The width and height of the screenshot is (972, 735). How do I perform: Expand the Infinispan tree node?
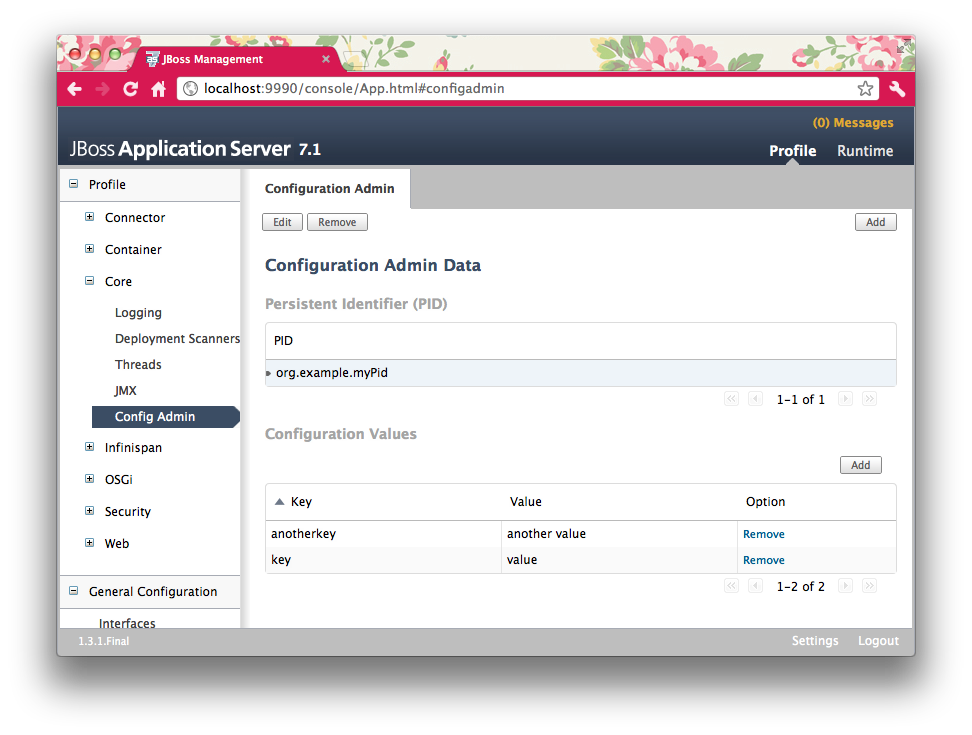[x=90, y=447]
